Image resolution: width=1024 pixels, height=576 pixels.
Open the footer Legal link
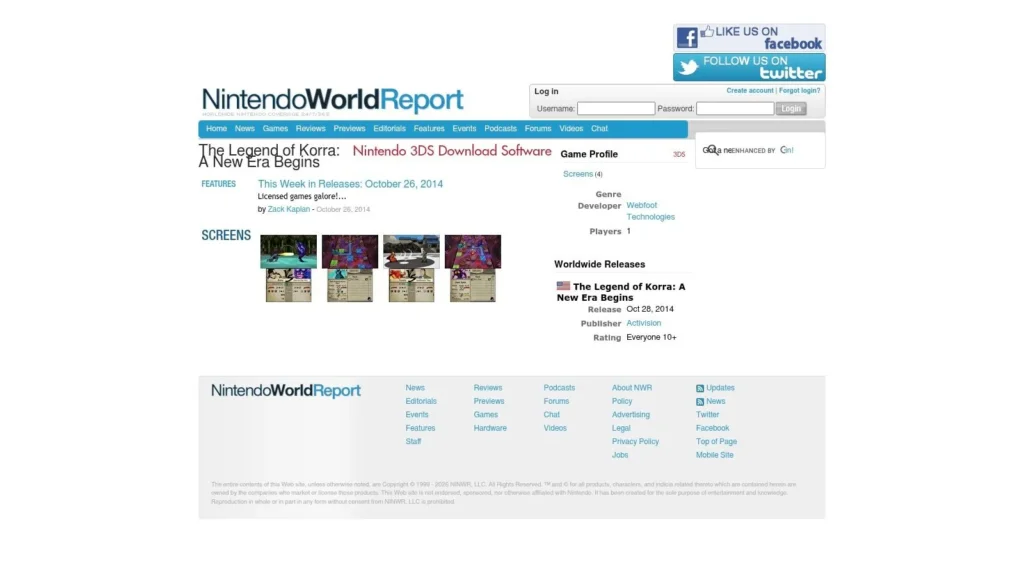[621, 428]
